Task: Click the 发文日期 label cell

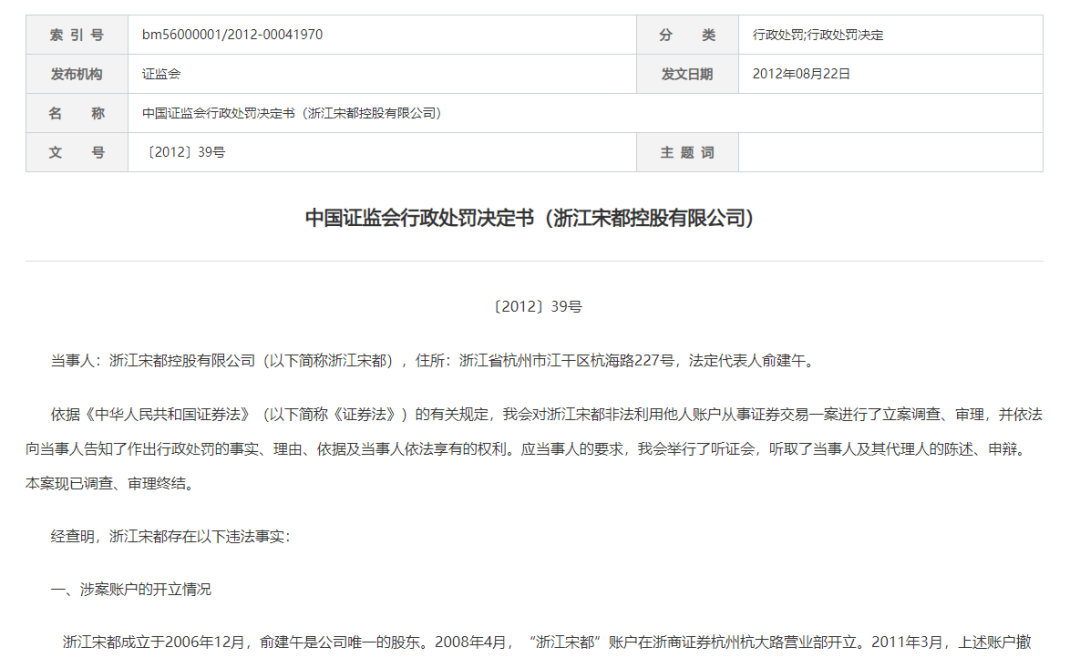Action: (x=687, y=74)
